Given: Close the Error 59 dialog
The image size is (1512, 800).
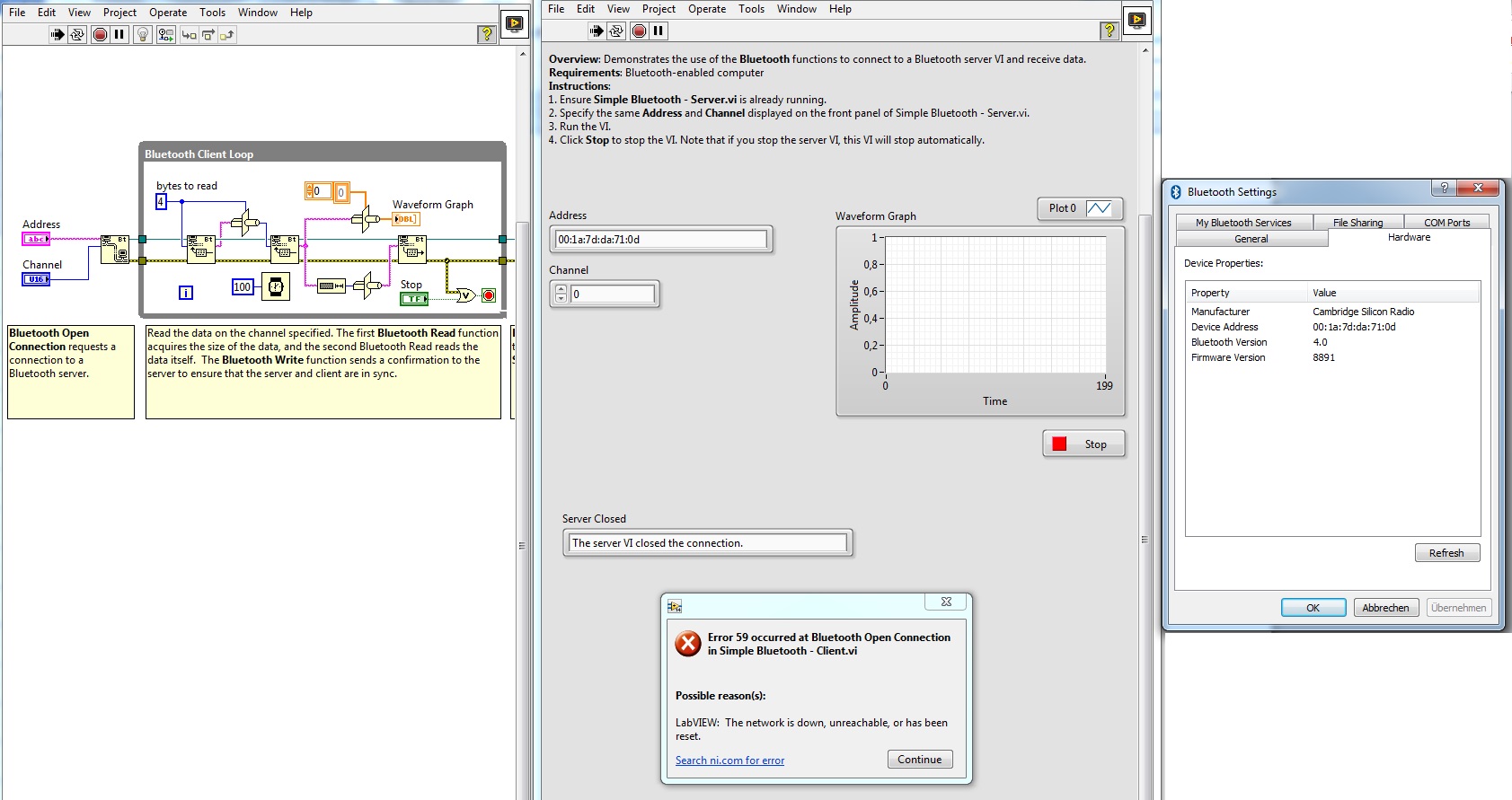Looking at the screenshot, I should tap(946, 602).
